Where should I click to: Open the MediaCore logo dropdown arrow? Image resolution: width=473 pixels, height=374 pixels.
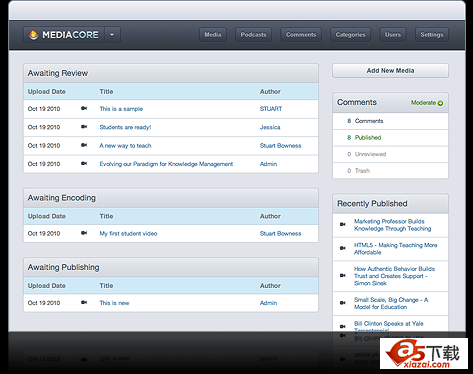[112, 35]
